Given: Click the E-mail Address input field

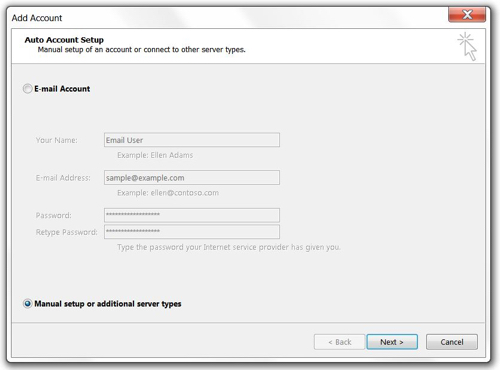Looking at the screenshot, I should pos(192,178).
